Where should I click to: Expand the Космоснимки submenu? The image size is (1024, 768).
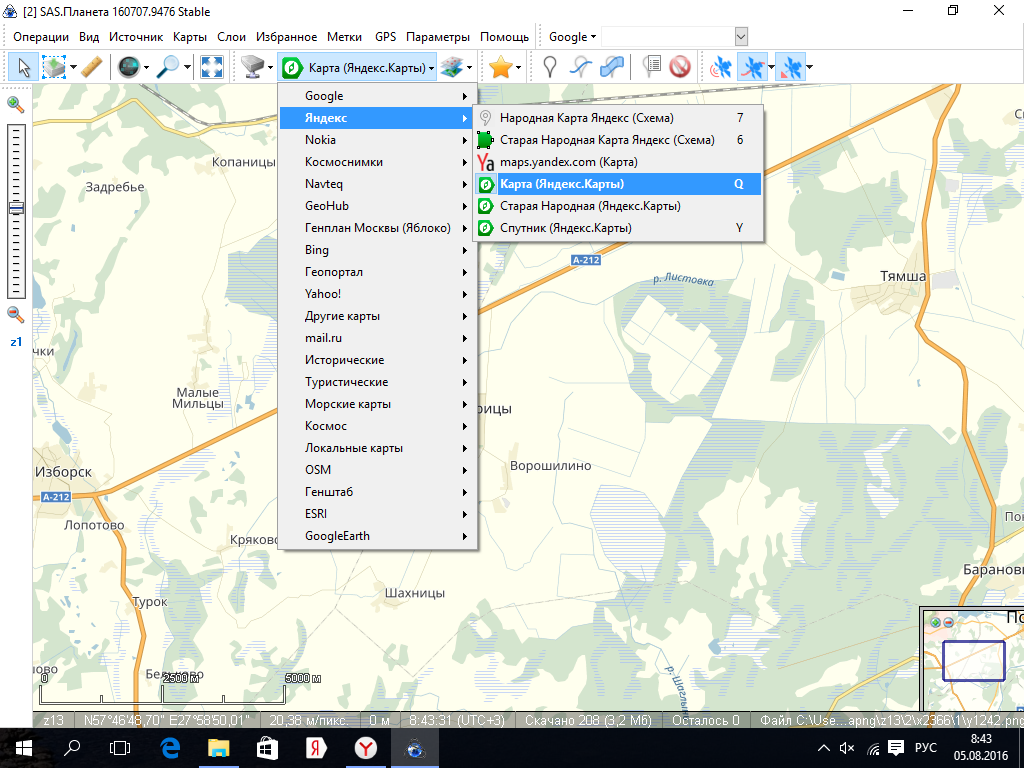377,162
